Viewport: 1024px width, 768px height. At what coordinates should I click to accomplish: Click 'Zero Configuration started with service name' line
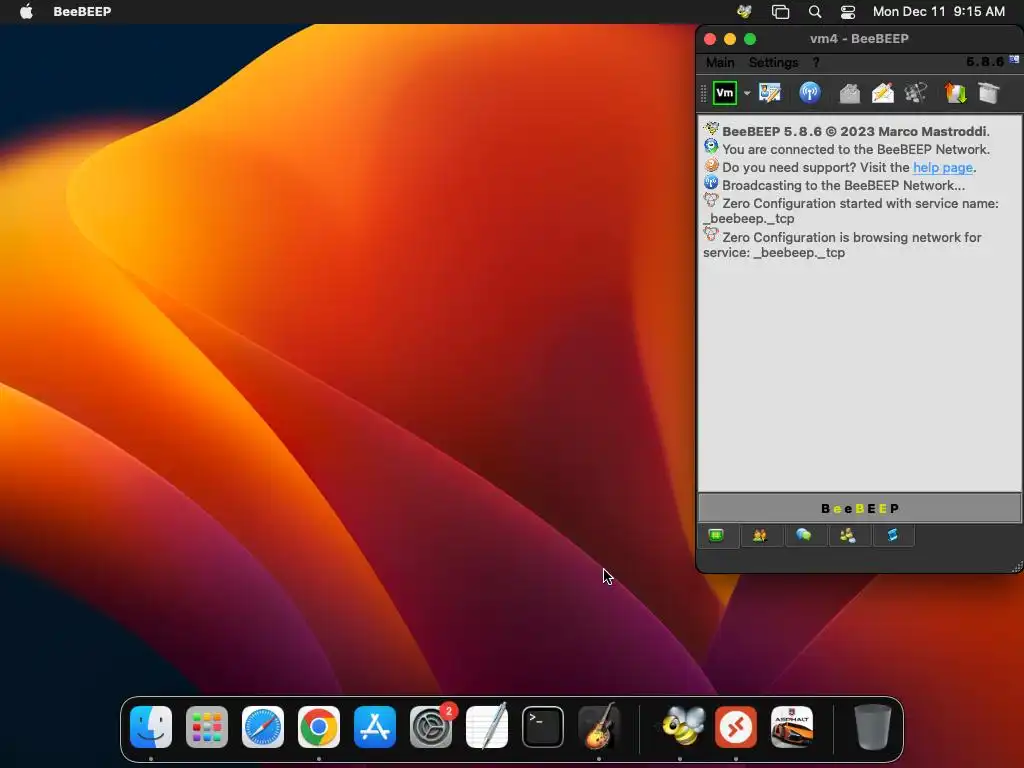point(851,210)
